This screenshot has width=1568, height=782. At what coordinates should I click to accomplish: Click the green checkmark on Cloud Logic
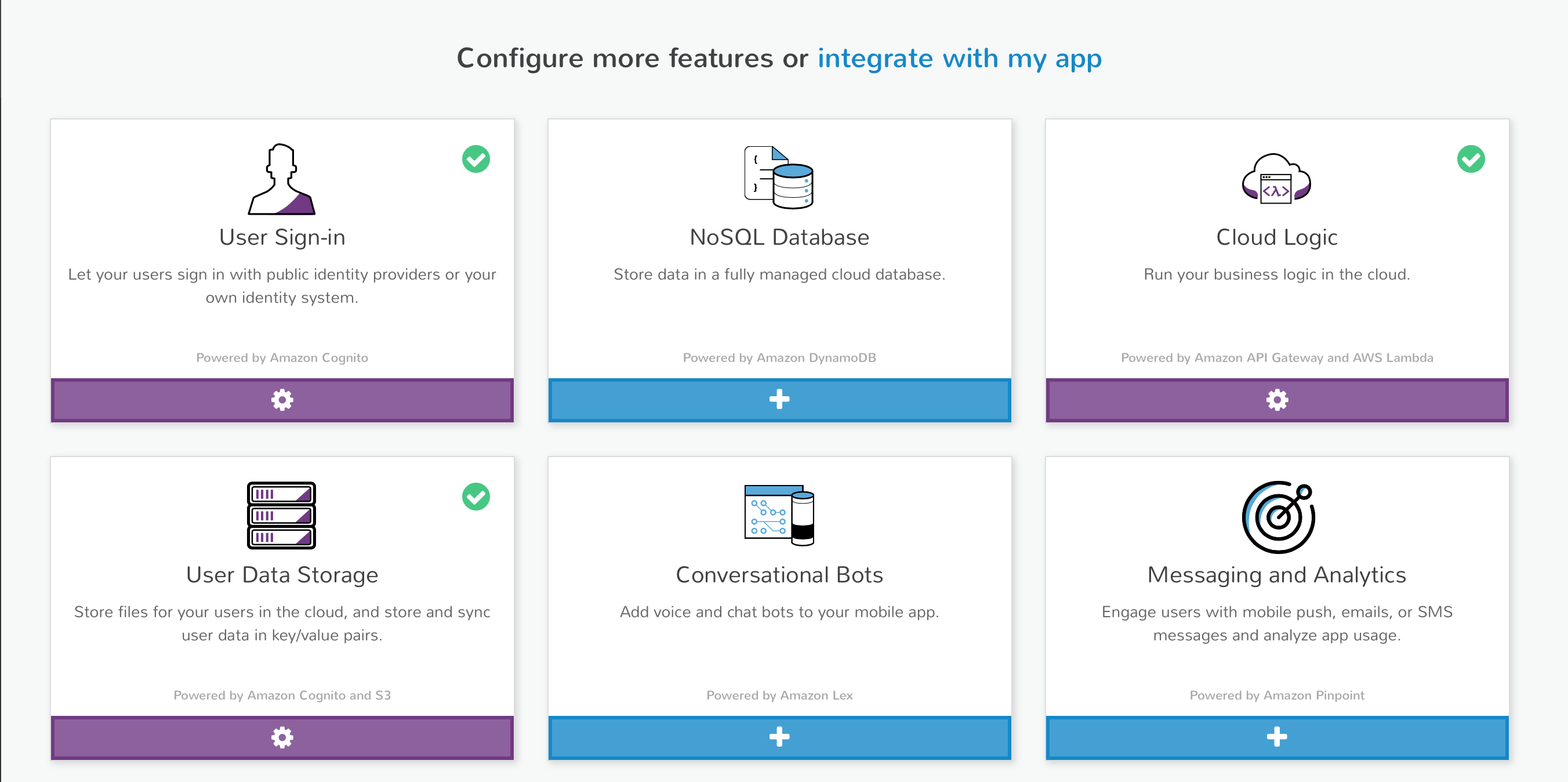tap(1471, 159)
